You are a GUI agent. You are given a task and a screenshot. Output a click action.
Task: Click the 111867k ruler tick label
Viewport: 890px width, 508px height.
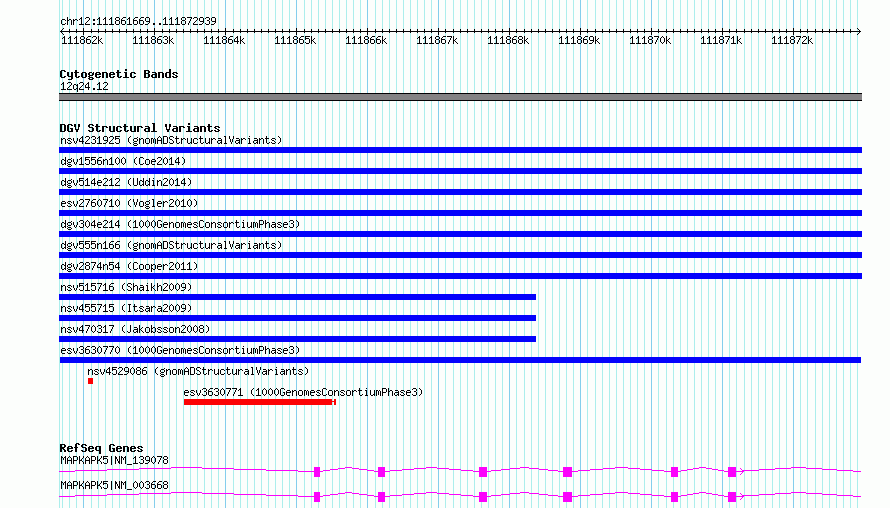point(437,40)
